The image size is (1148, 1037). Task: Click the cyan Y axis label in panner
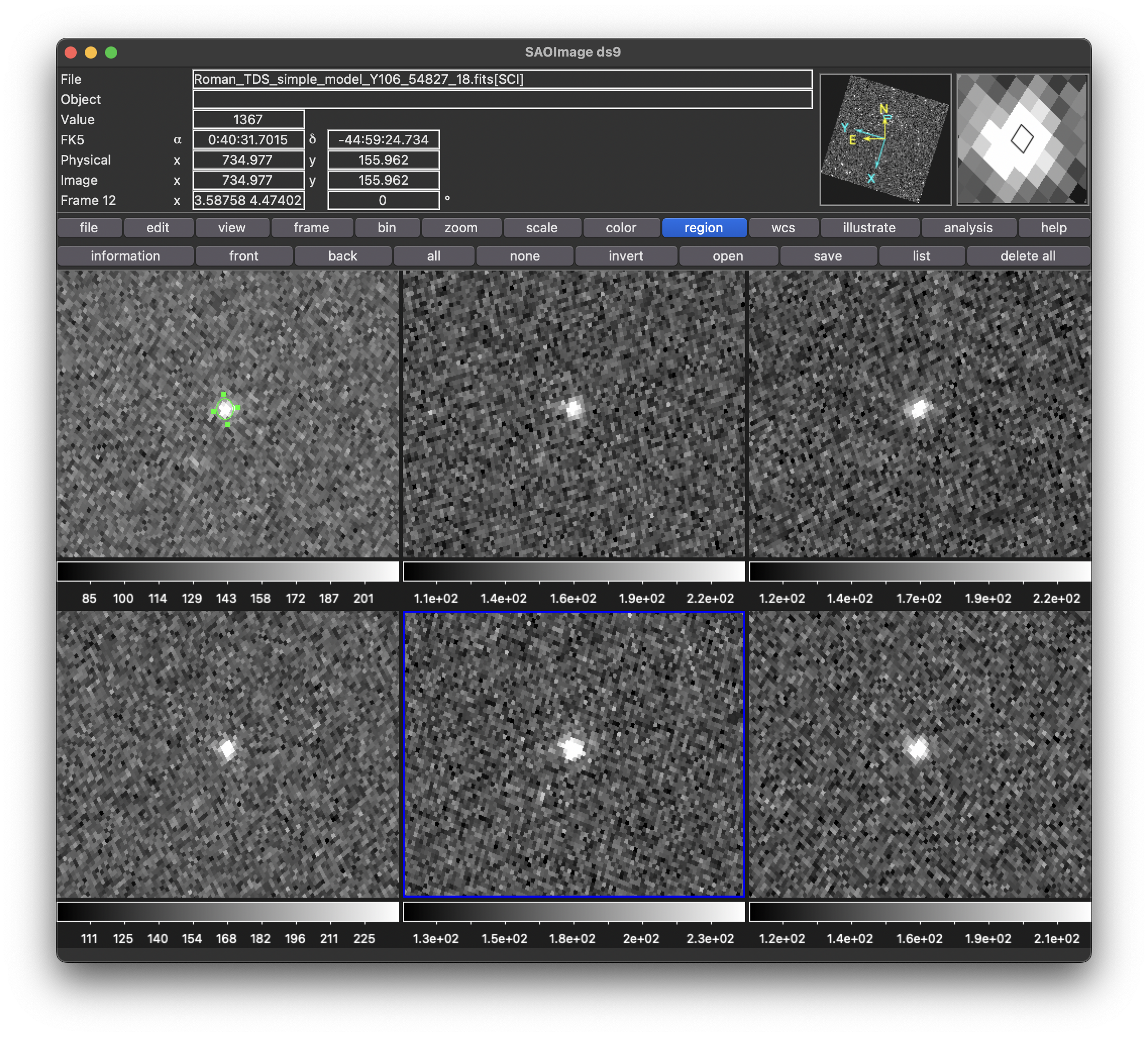(845, 128)
